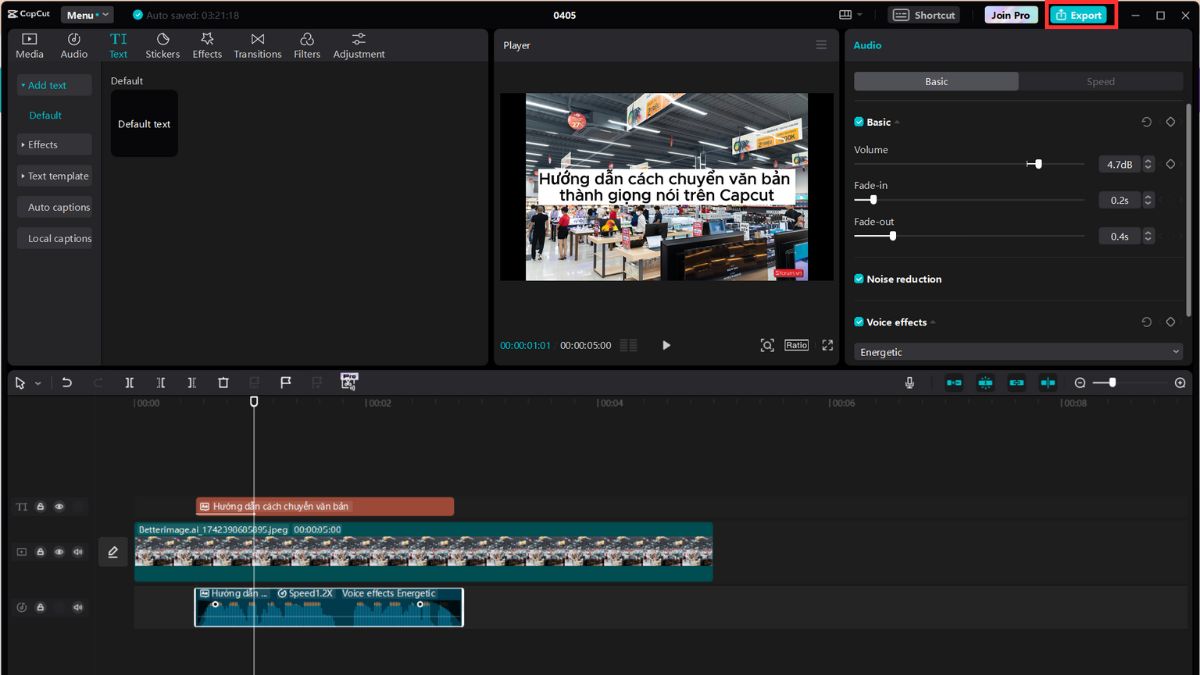Open the Adjustment panel
Viewport: 1200px width, 675px height.
coord(359,46)
